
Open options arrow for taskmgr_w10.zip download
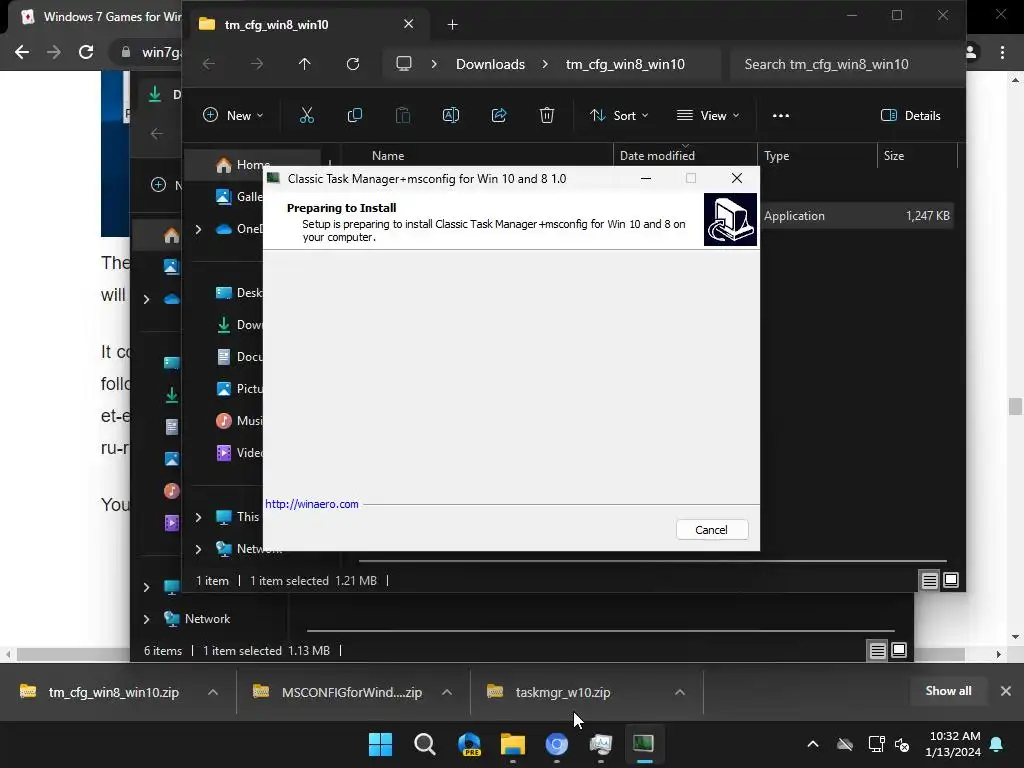(x=680, y=692)
